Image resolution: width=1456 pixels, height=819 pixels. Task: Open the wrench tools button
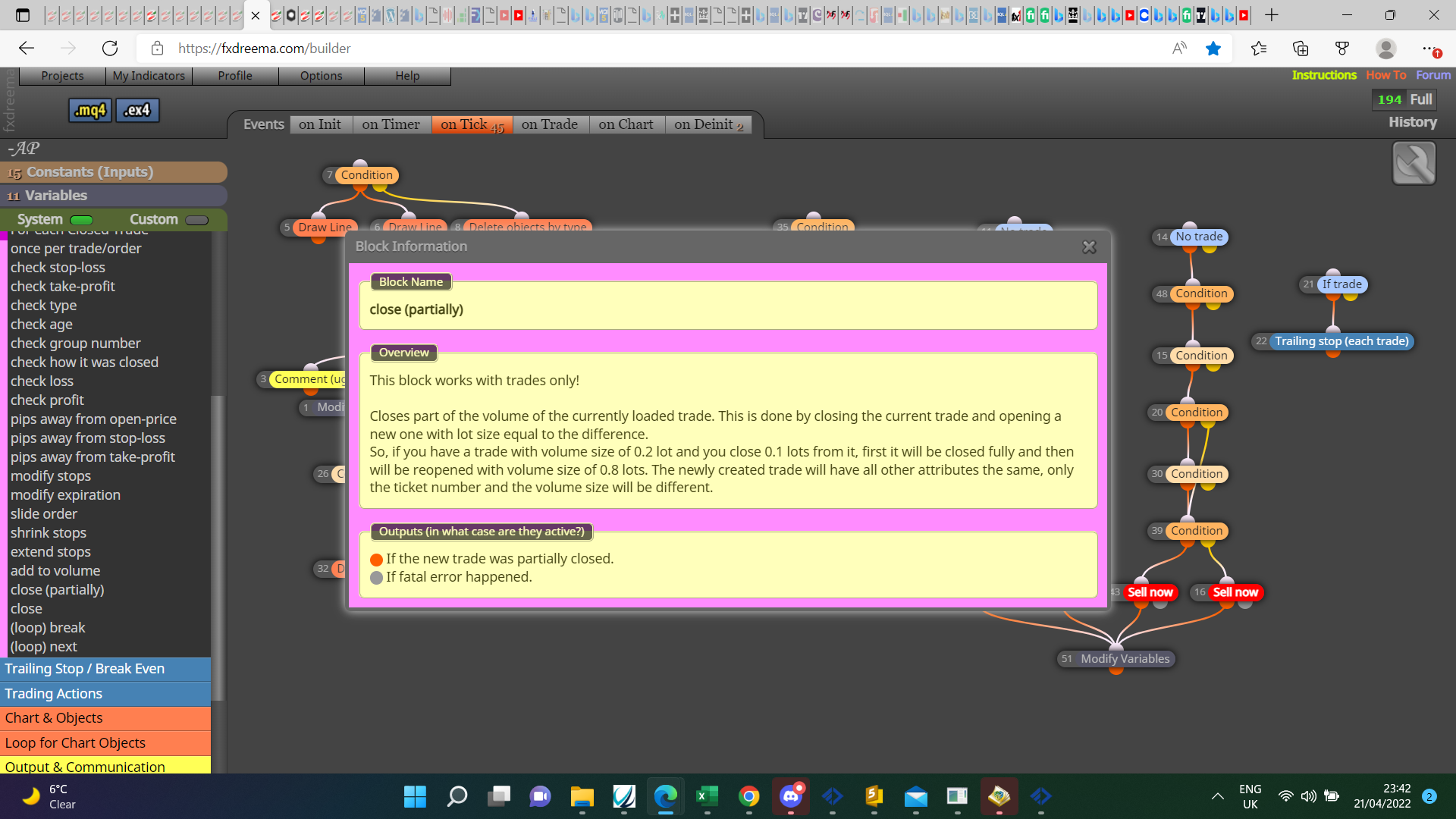click(x=1414, y=163)
